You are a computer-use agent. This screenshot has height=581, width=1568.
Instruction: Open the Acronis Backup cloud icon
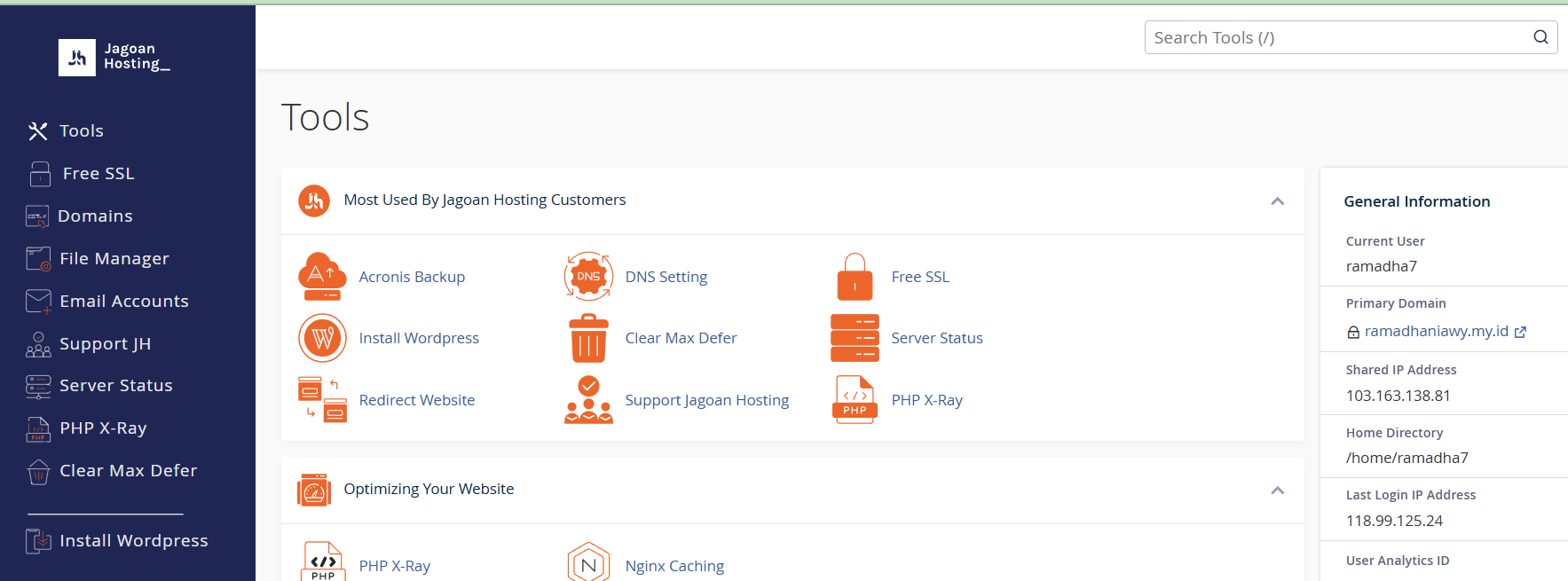322,277
